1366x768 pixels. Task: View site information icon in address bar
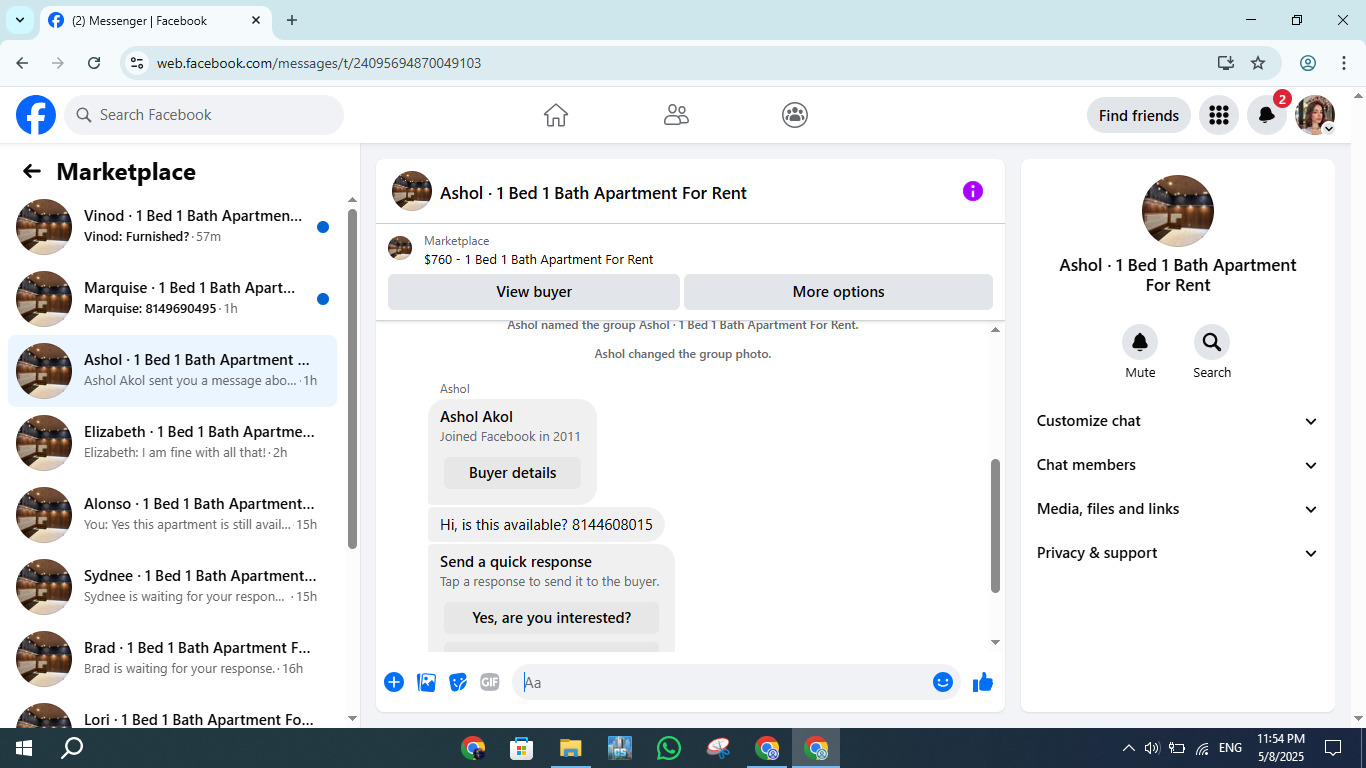(137, 63)
